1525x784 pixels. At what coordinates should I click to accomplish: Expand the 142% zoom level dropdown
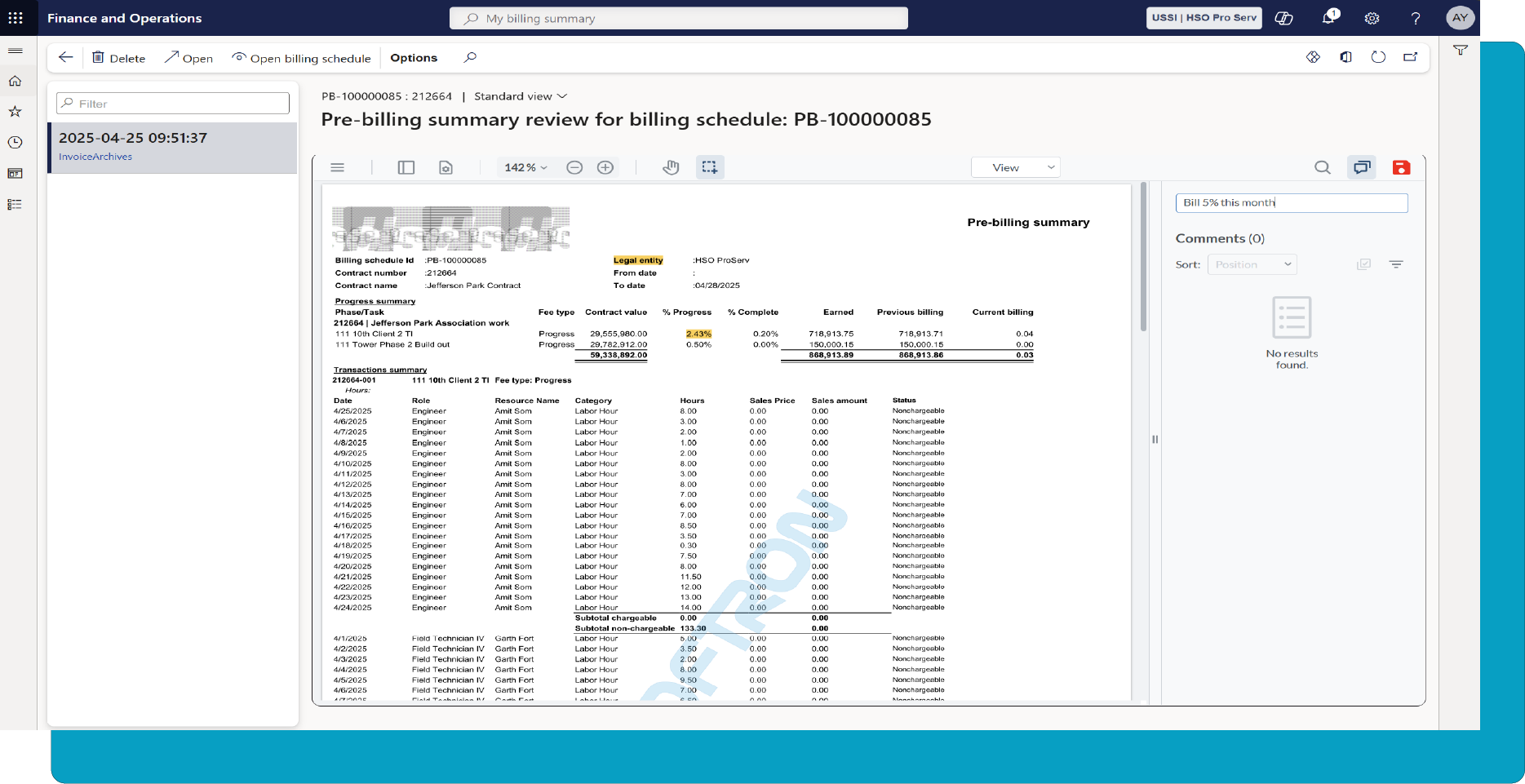coord(525,167)
